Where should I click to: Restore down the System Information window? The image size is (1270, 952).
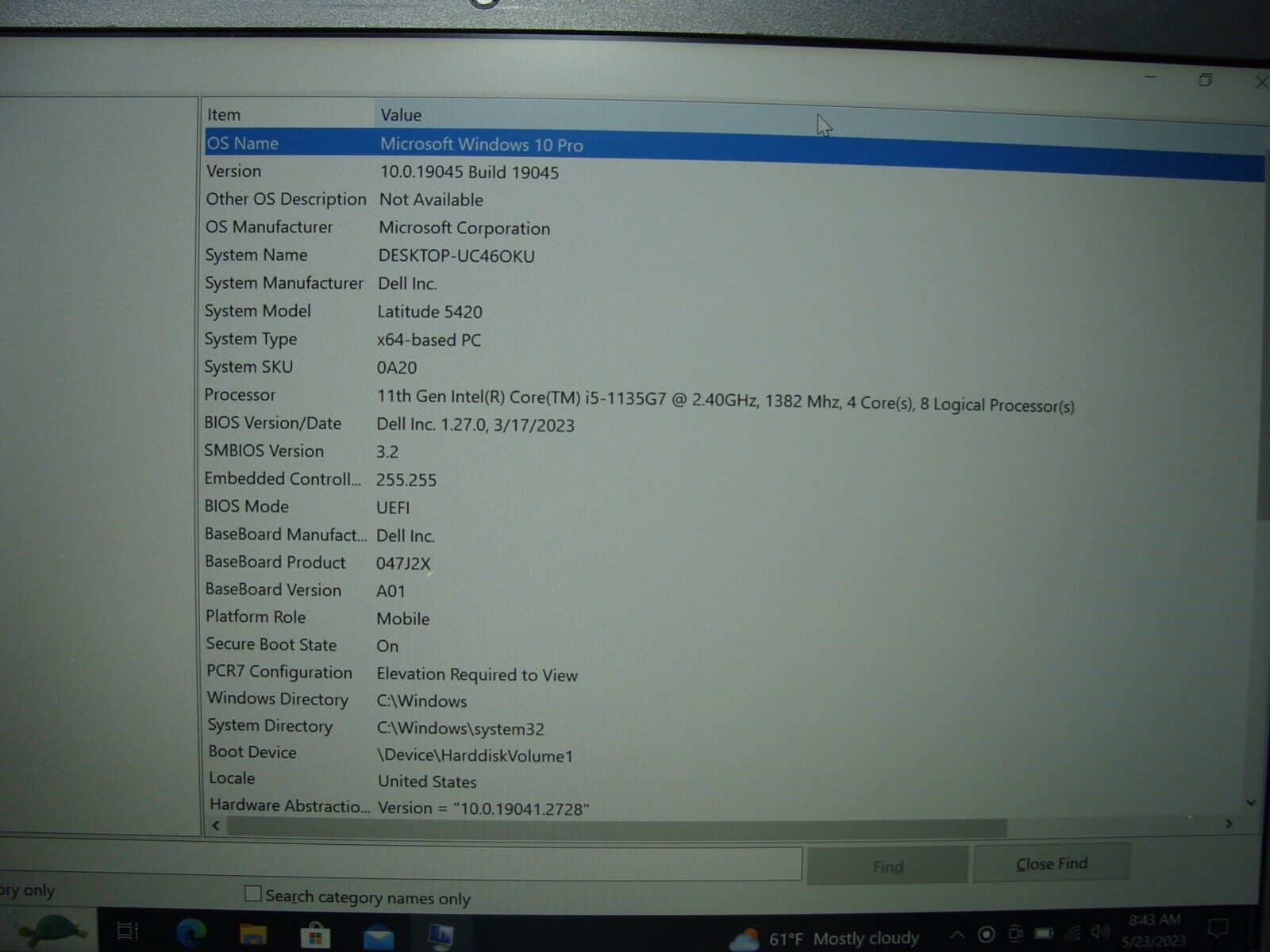pyautogui.click(x=1206, y=79)
